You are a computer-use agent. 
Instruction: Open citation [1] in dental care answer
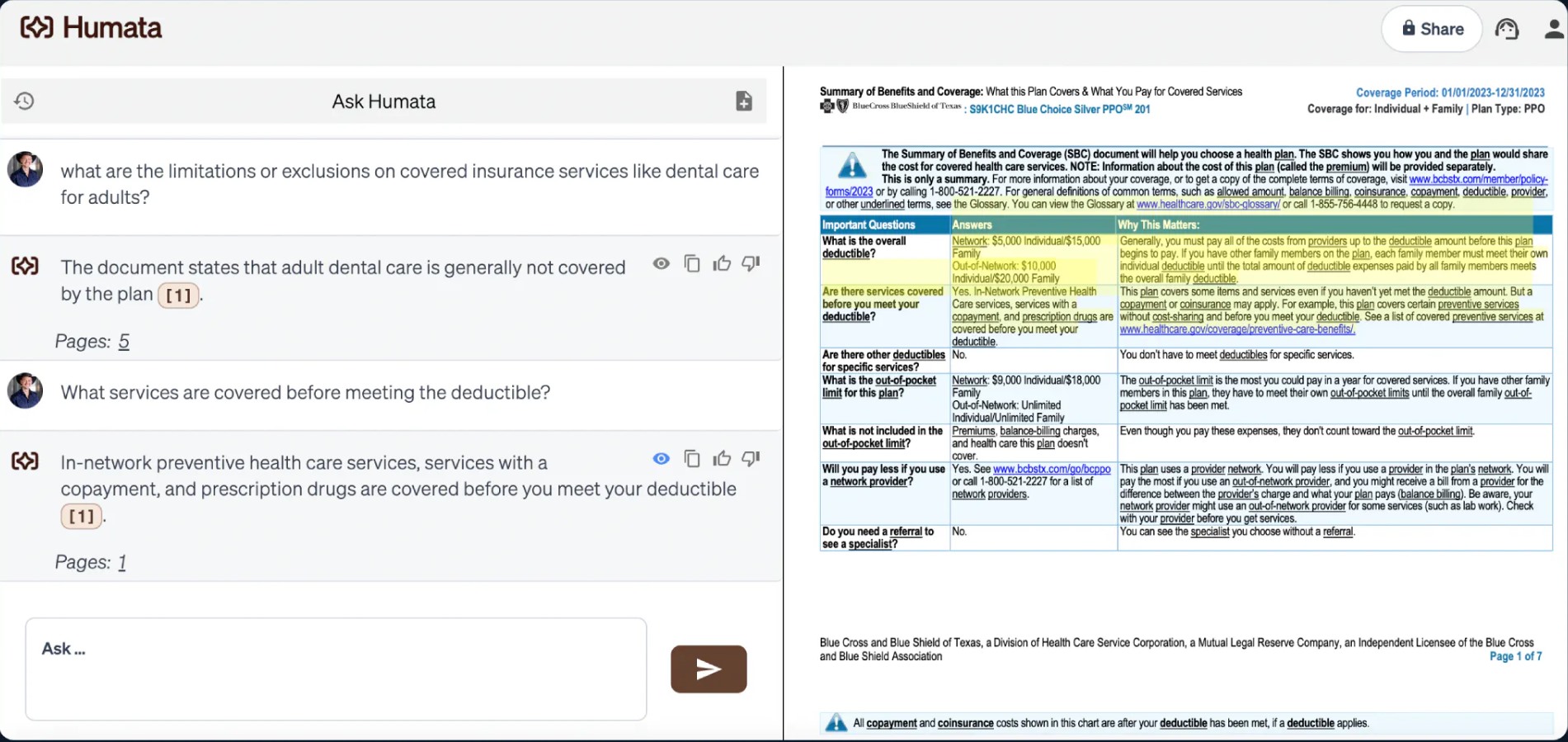pos(178,295)
